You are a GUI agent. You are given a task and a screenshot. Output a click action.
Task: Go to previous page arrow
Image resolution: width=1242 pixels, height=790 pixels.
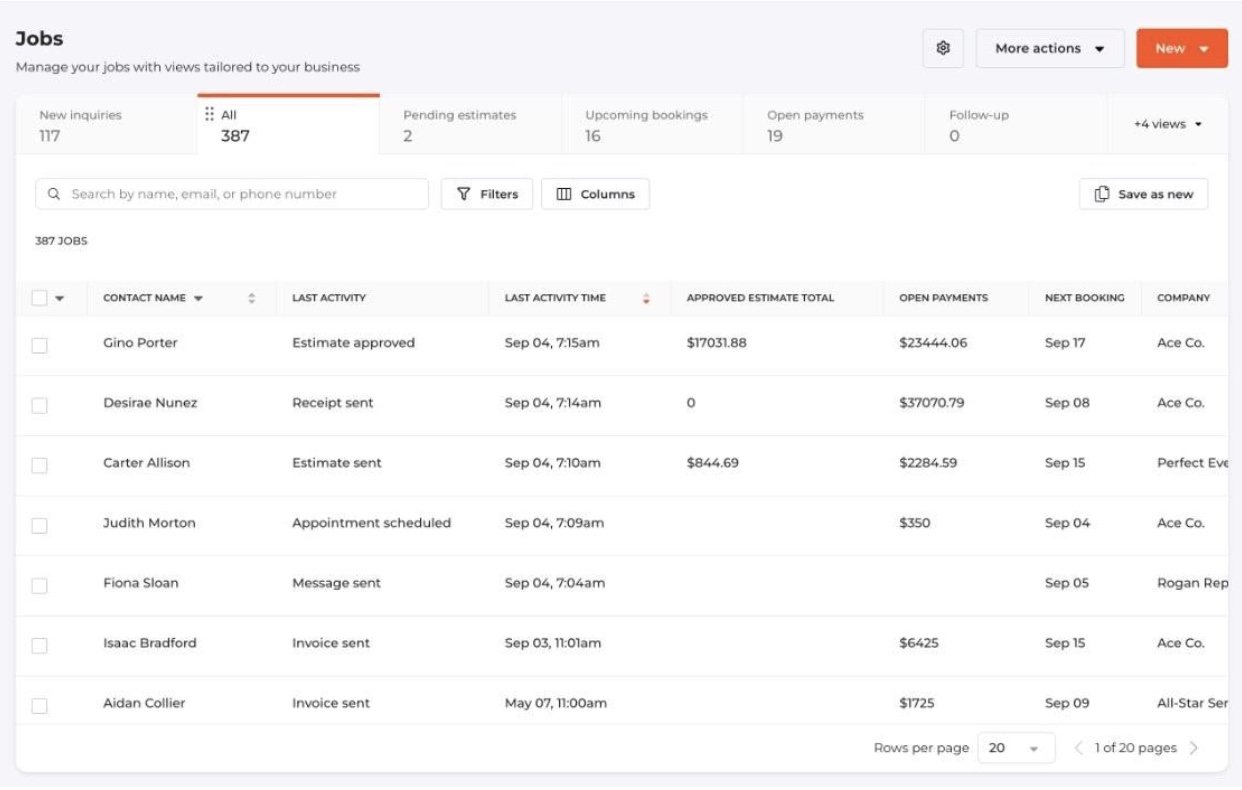[x=1078, y=748]
